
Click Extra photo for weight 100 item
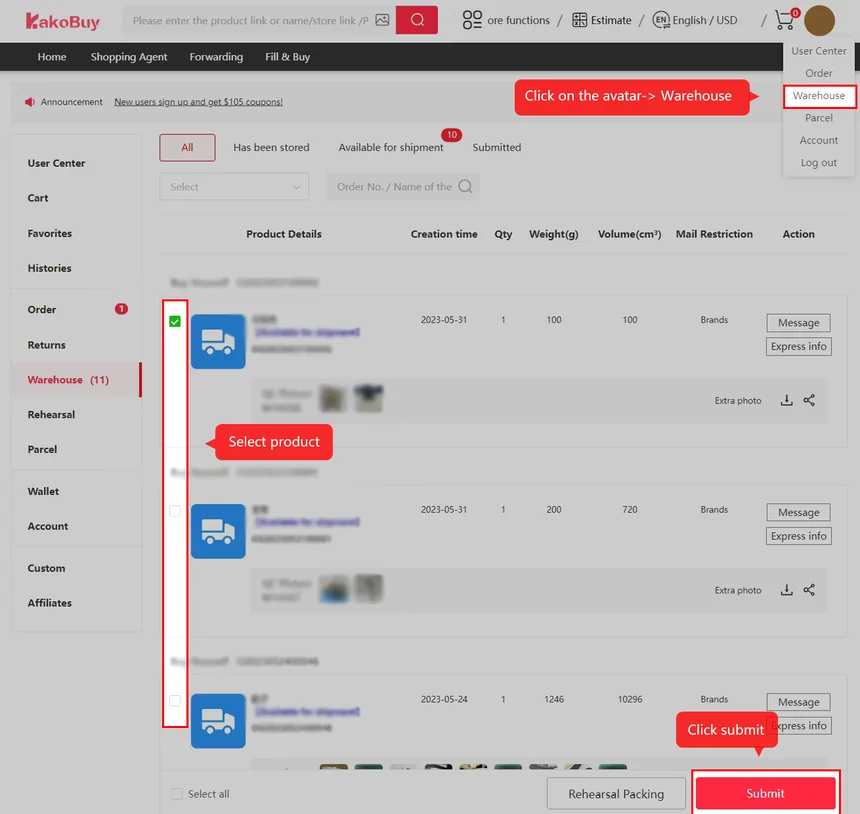click(x=738, y=401)
